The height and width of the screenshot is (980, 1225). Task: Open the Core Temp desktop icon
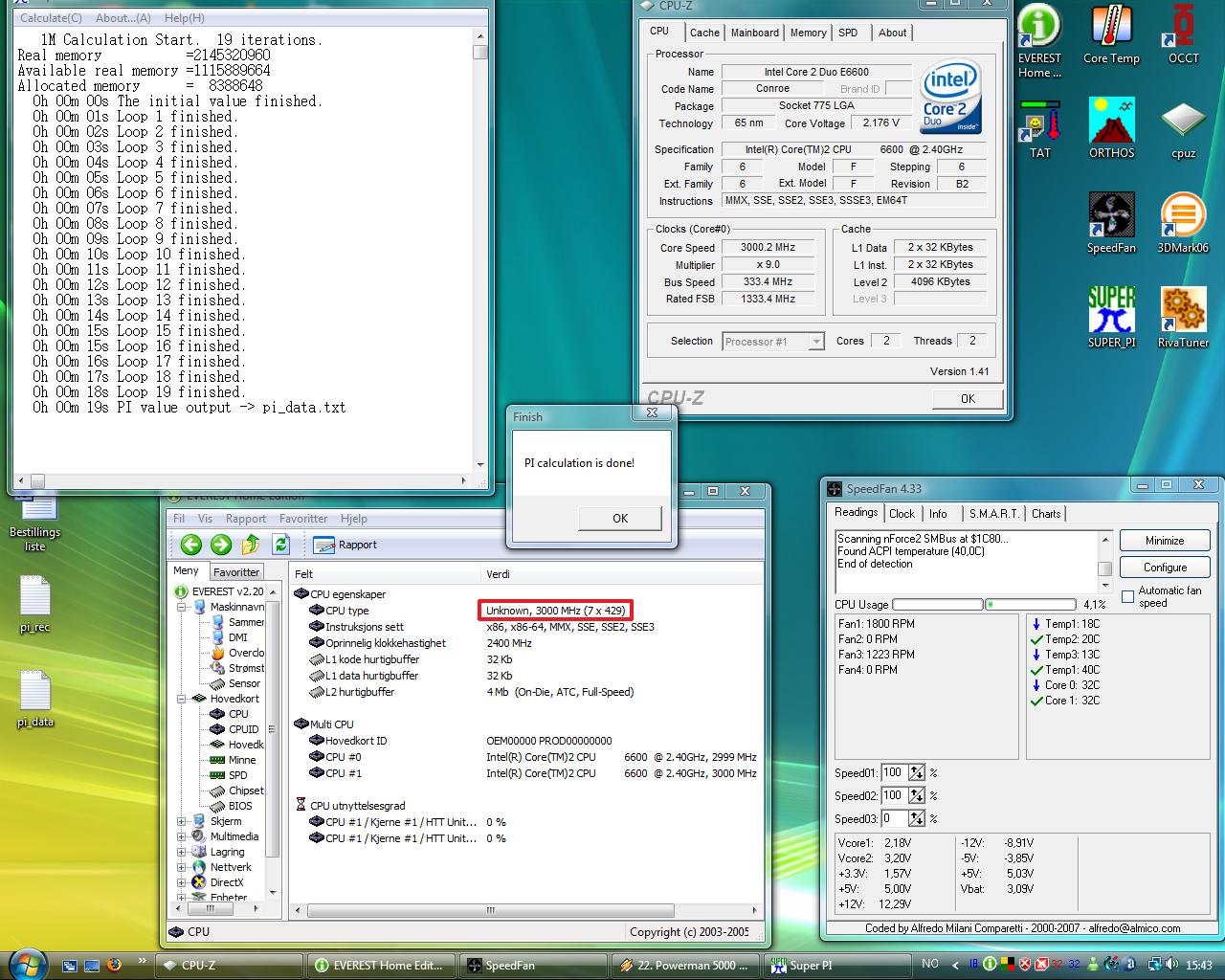tap(1111, 35)
